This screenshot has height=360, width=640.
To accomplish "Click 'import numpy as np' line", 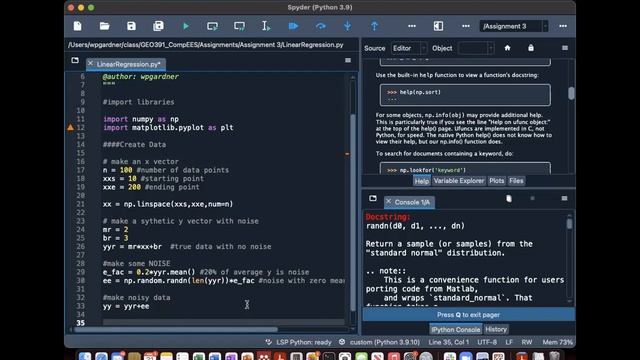I will [141, 119].
